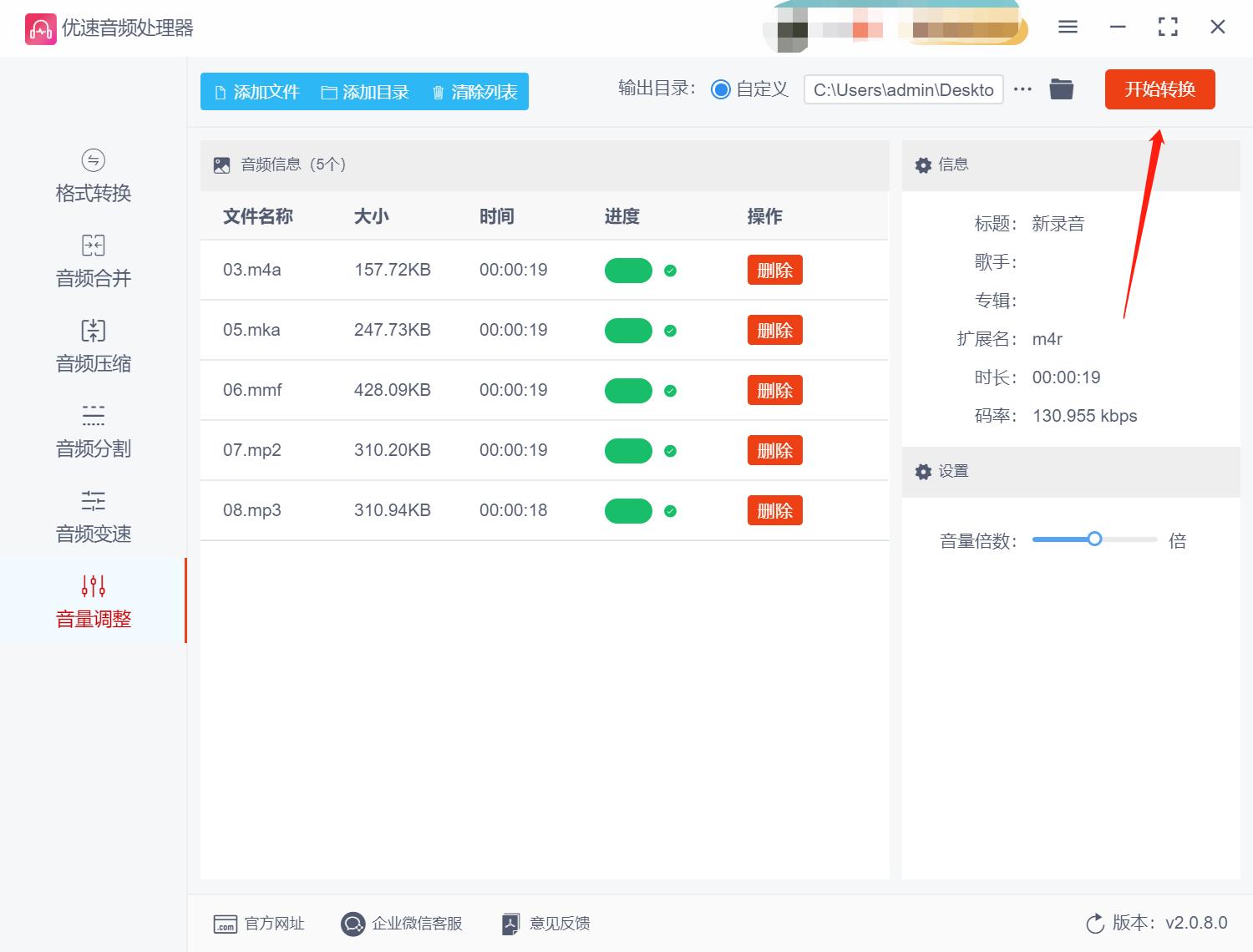Open the 音频合并 (audio merge) tool
This screenshot has width=1253, height=952.
(x=92, y=259)
